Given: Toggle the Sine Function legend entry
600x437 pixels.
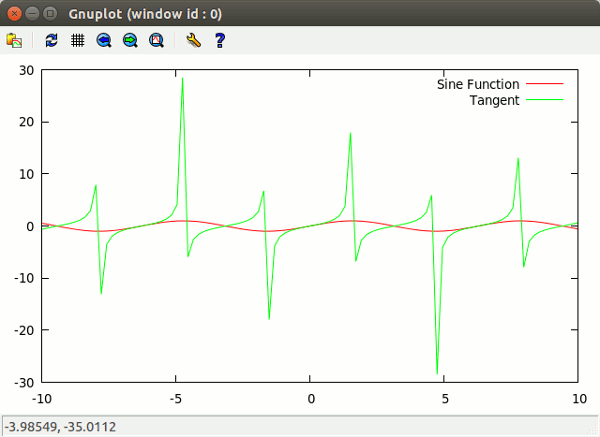Looking at the screenshot, I should point(477,85).
